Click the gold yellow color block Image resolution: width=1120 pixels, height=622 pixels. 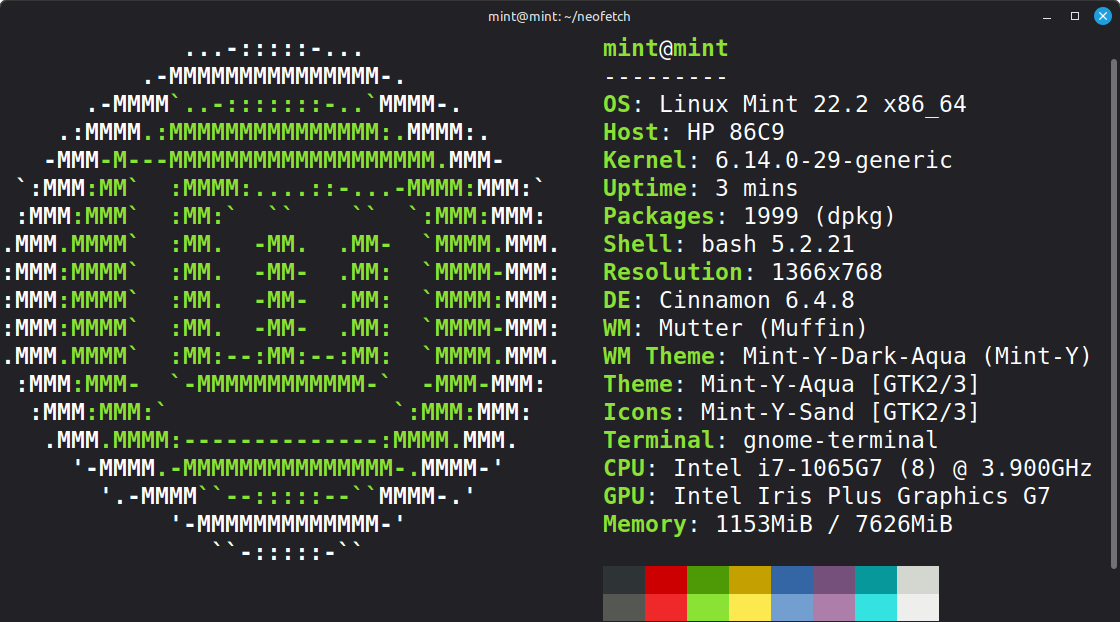[x=750, y=580]
